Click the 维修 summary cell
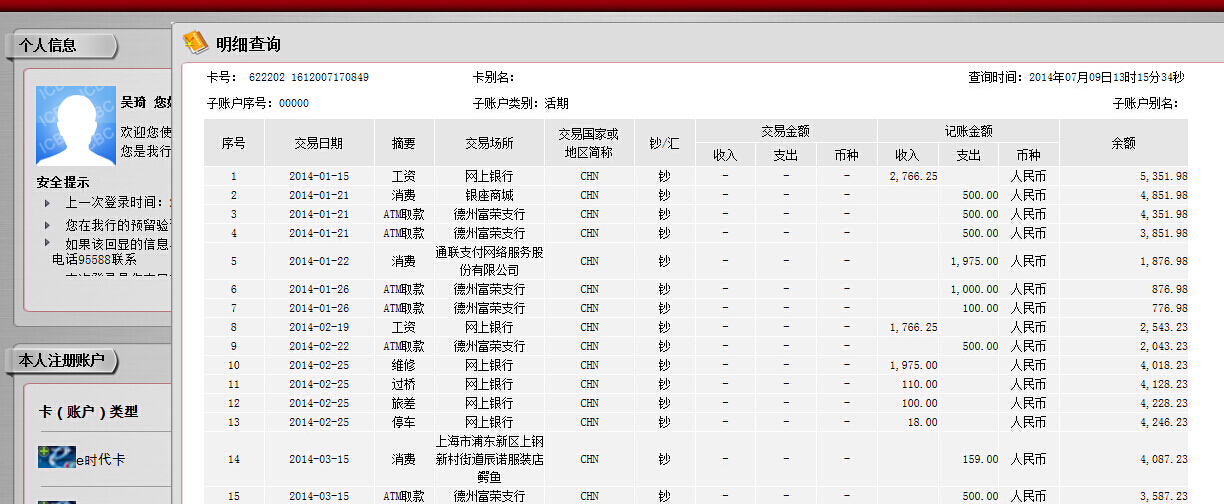The width and height of the screenshot is (1224, 504). (x=404, y=365)
